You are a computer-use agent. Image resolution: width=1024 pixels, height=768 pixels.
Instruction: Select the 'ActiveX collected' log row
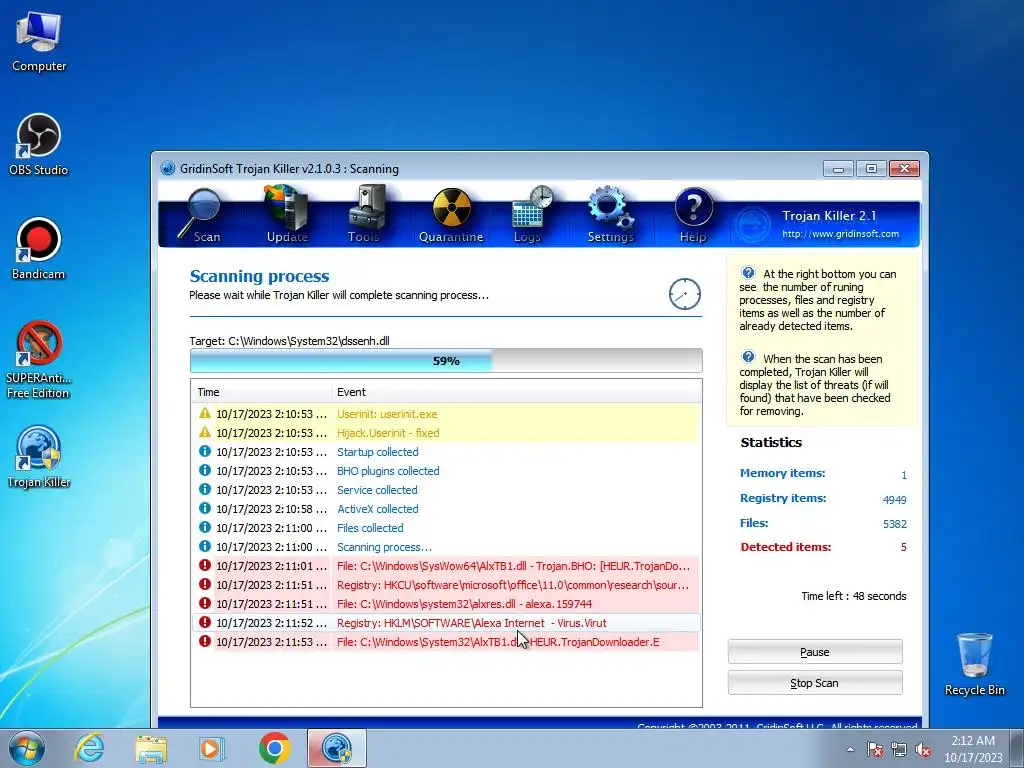446,509
